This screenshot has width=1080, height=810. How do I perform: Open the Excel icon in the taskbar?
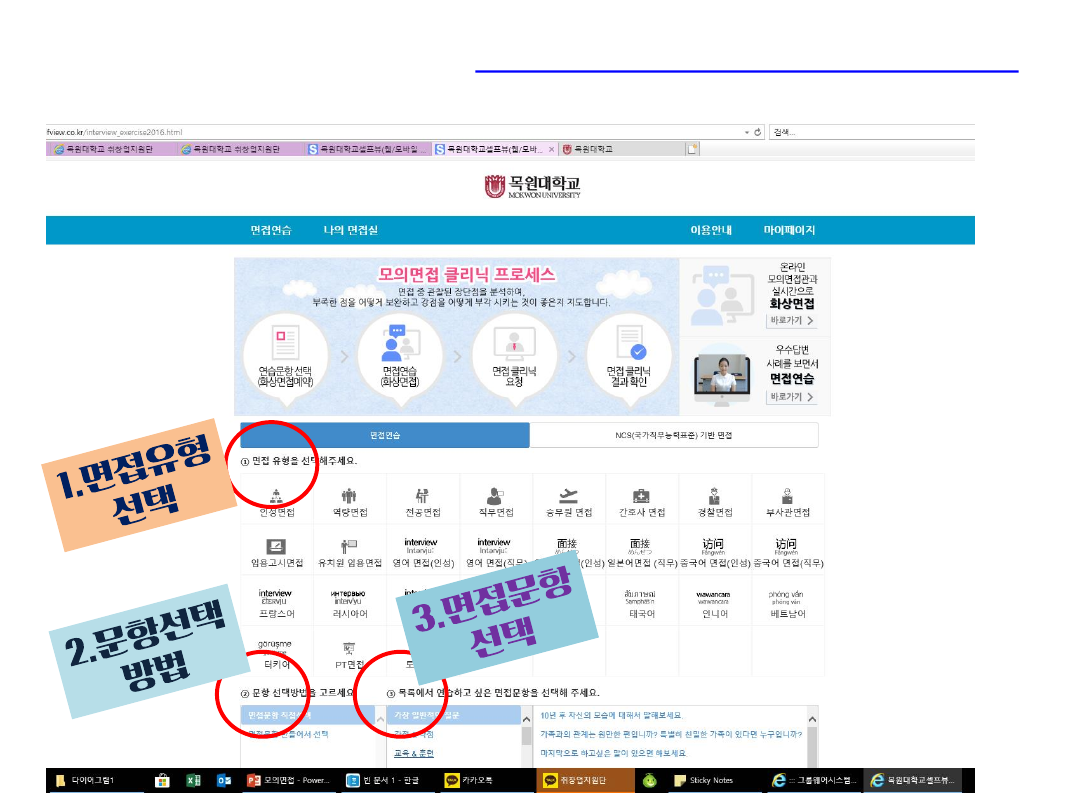(x=193, y=780)
